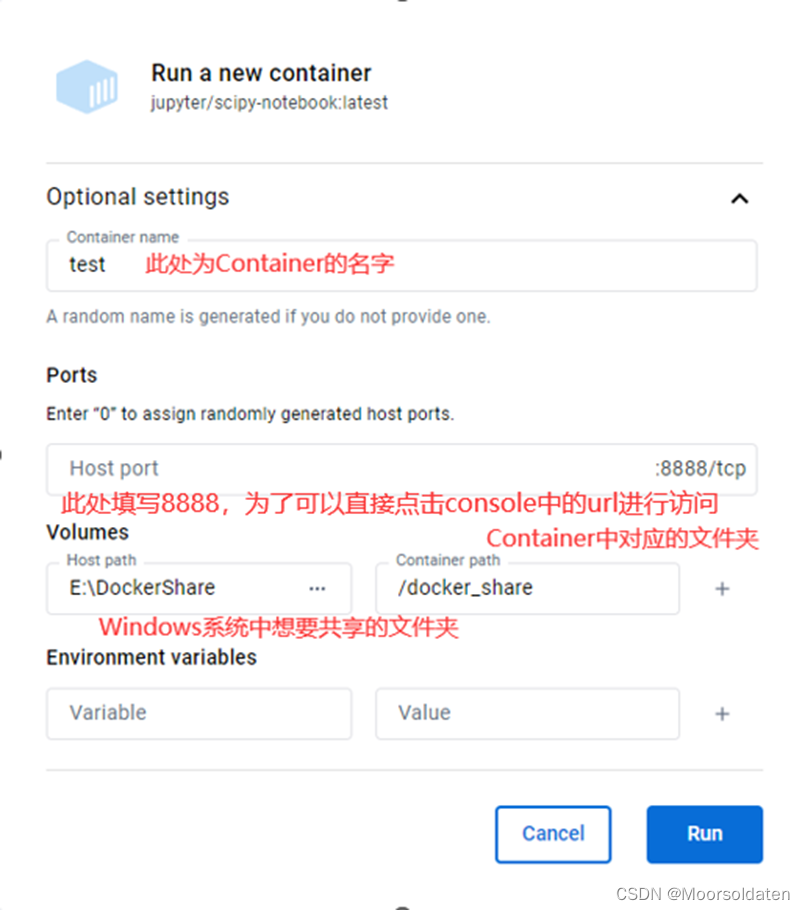Image resolution: width=805 pixels, height=910 pixels.
Task: Run the new container
Action: 704,834
